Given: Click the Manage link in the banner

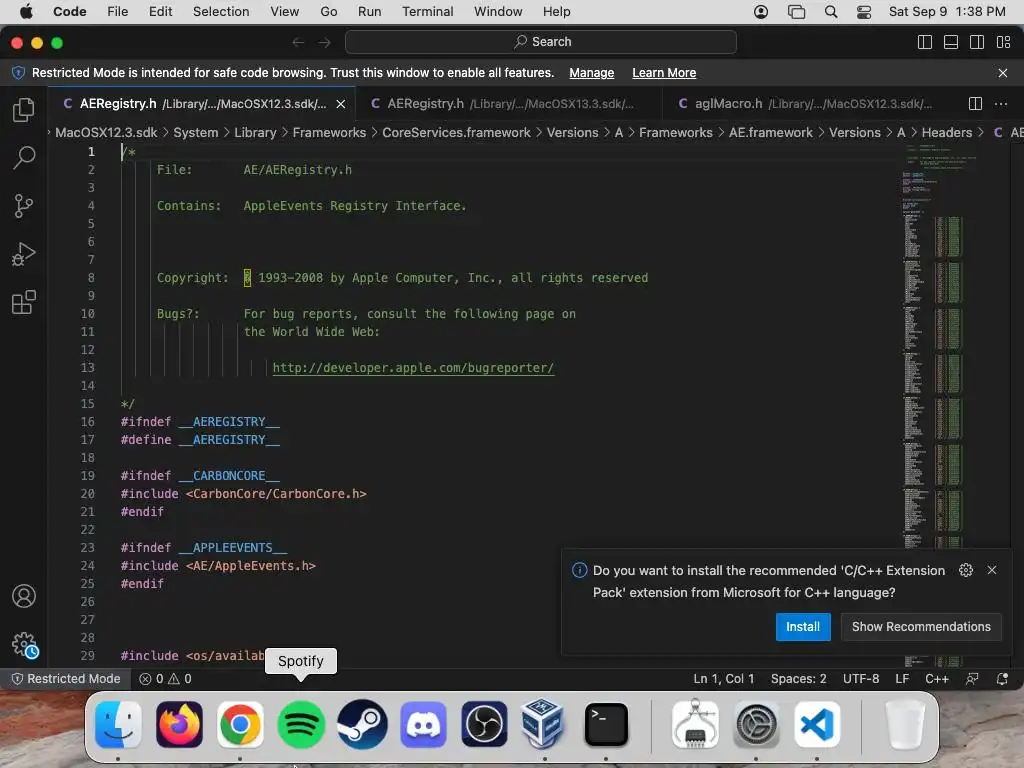Looking at the screenshot, I should (x=591, y=73).
